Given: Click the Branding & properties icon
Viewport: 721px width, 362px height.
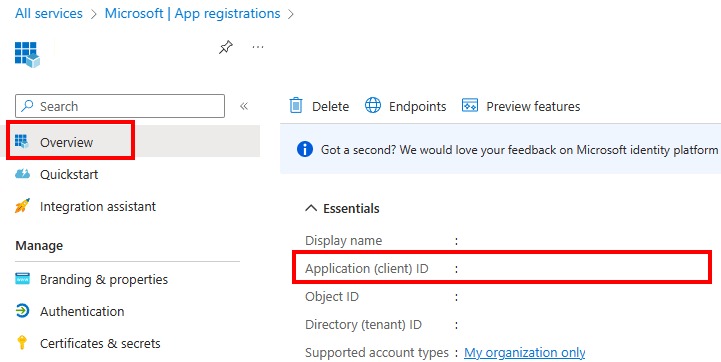Looking at the screenshot, I should (22, 279).
